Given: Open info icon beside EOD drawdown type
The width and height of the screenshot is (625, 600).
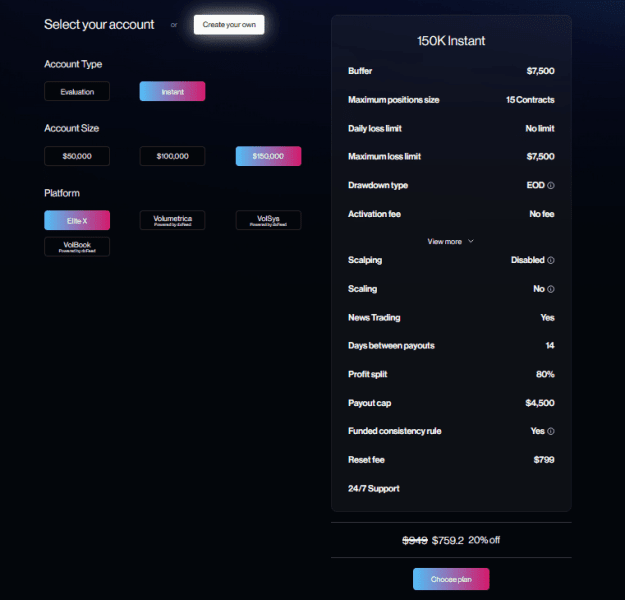Looking at the screenshot, I should pos(550,185).
